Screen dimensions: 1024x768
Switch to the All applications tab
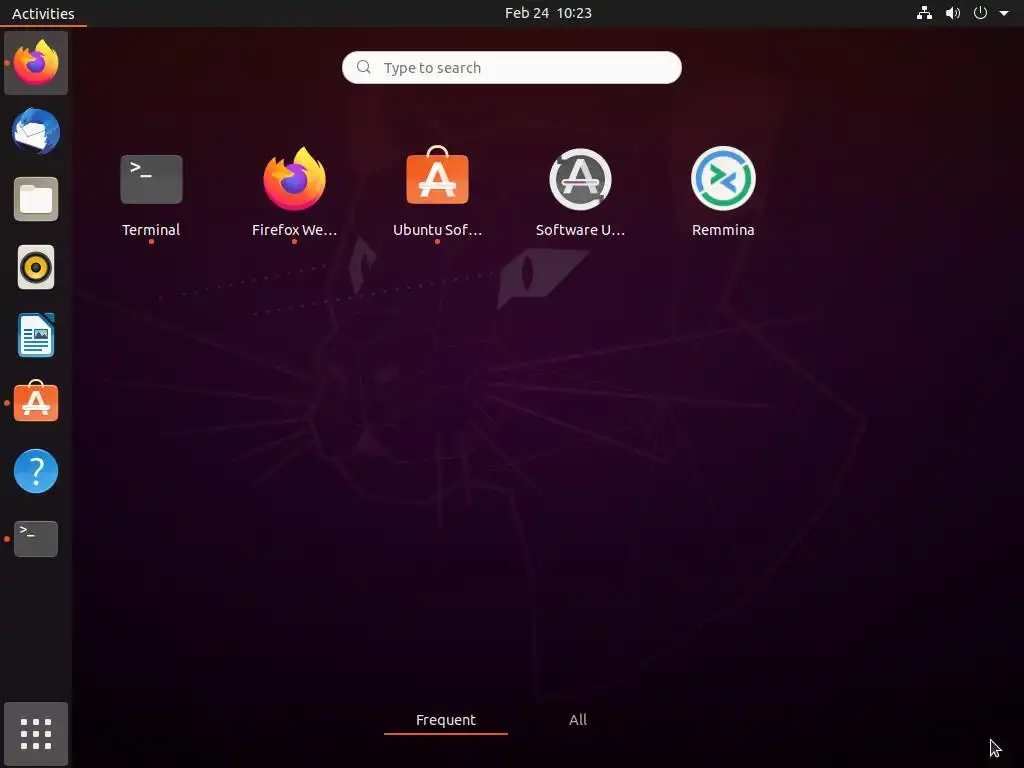577,720
